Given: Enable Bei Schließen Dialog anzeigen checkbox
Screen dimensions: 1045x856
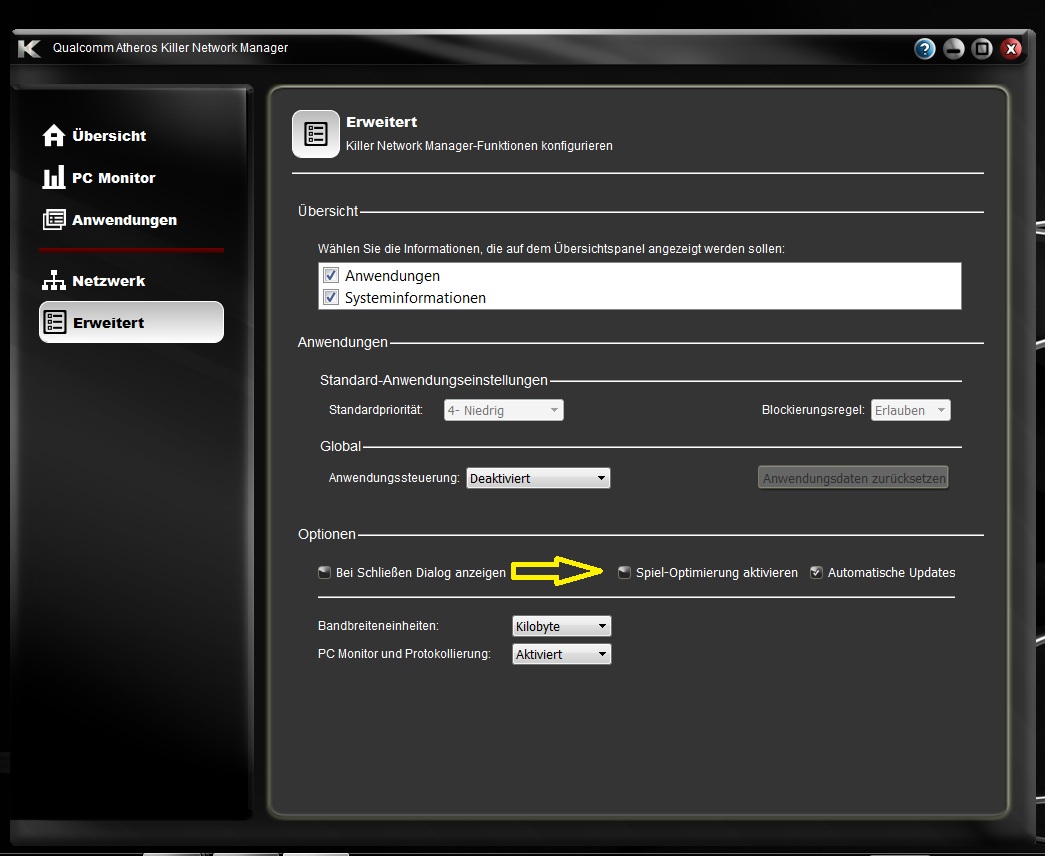Looking at the screenshot, I should (x=324, y=573).
